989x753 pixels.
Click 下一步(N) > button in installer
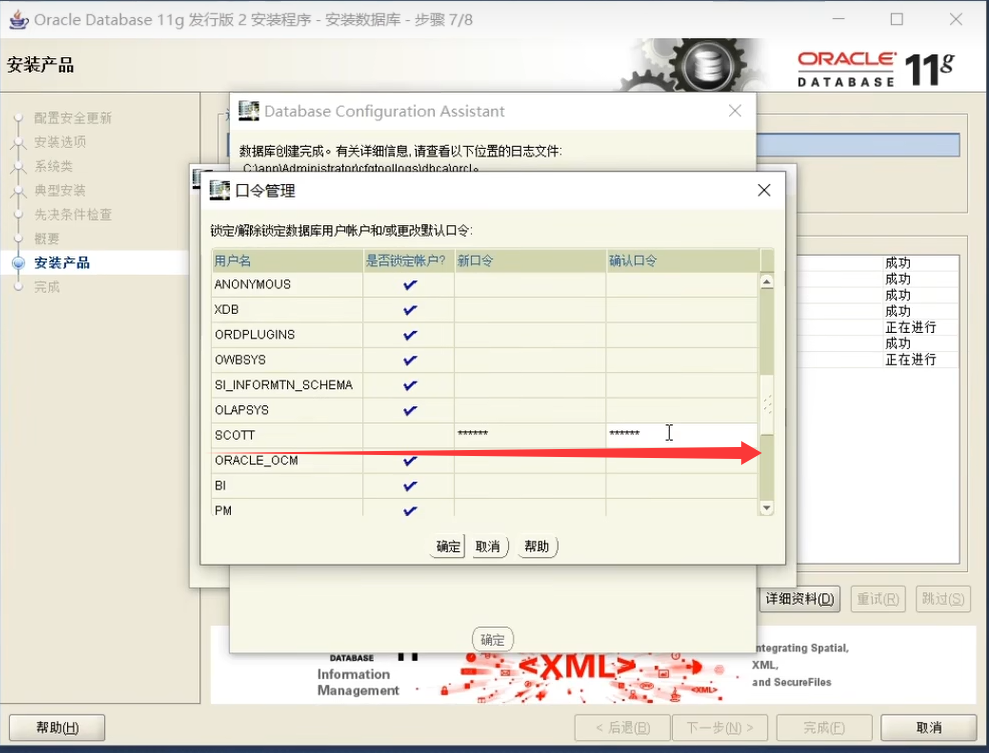tap(720, 727)
